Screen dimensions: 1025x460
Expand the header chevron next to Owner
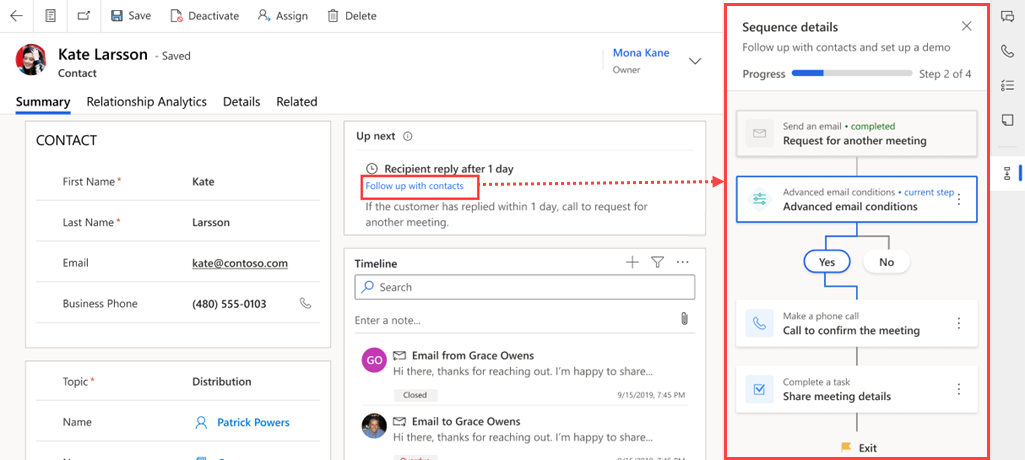coord(696,61)
